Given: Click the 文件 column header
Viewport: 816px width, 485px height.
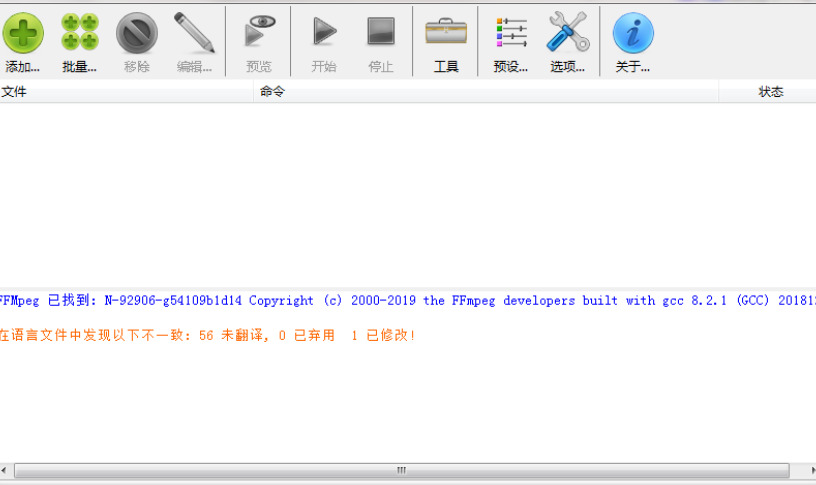Looking at the screenshot, I should tap(126, 92).
